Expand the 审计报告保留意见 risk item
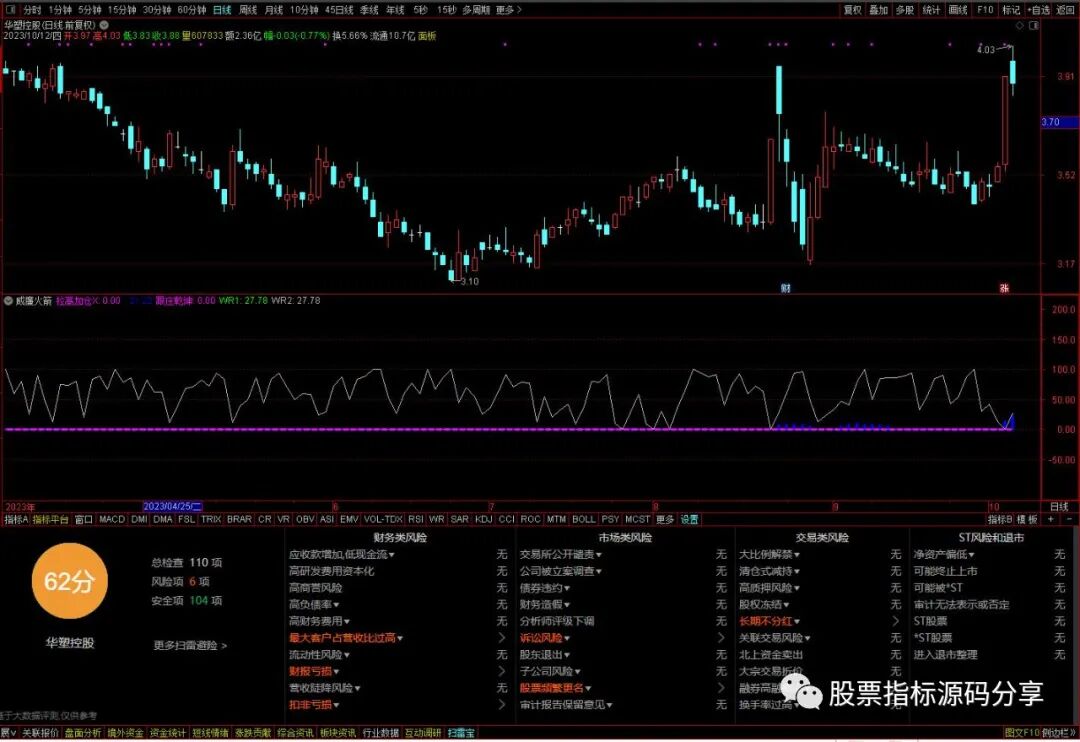1080x742 pixels. [566, 705]
